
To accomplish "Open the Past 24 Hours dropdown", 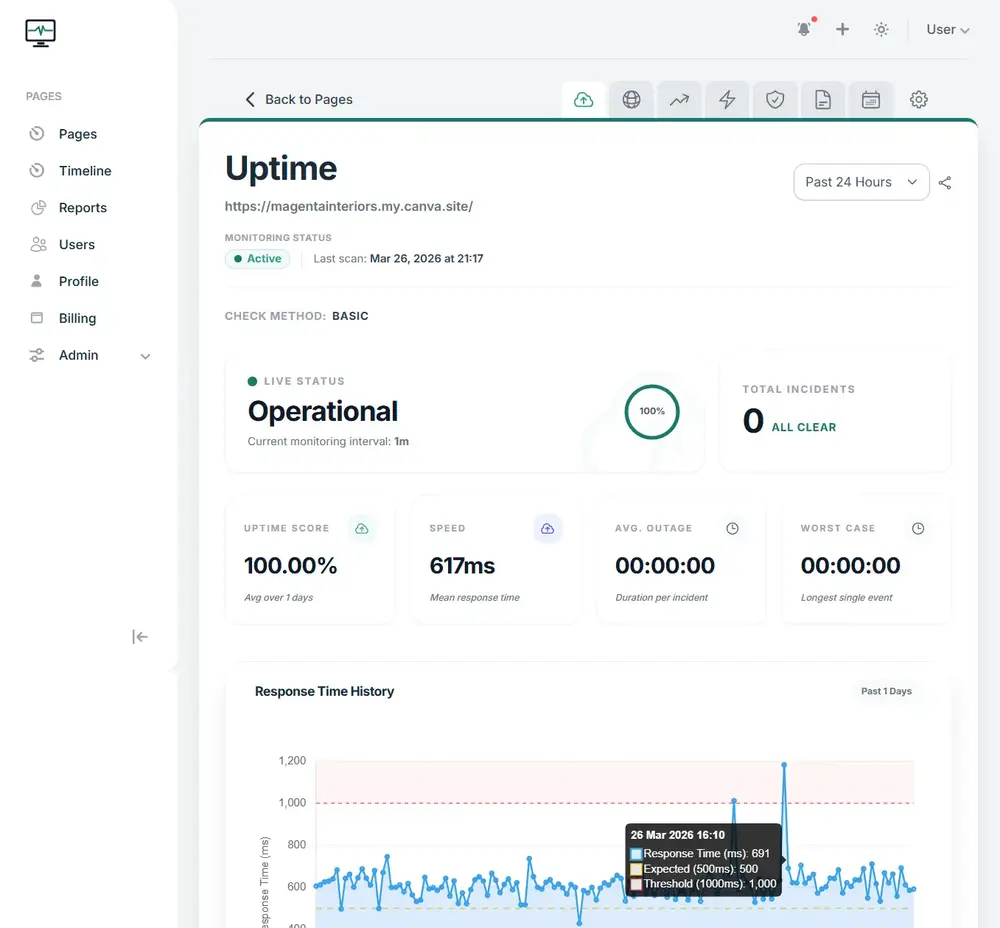I will point(861,182).
